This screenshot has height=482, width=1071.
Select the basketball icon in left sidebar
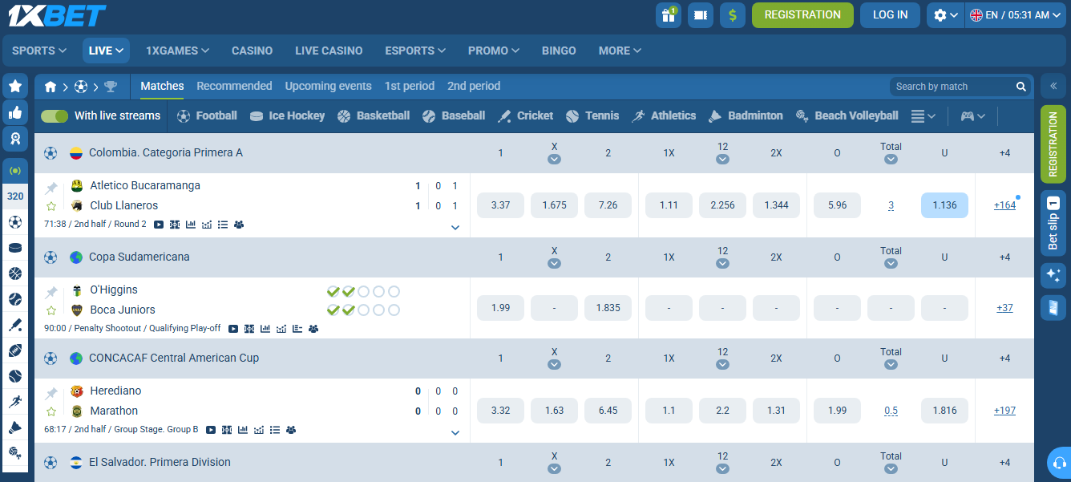pyautogui.click(x=15, y=274)
